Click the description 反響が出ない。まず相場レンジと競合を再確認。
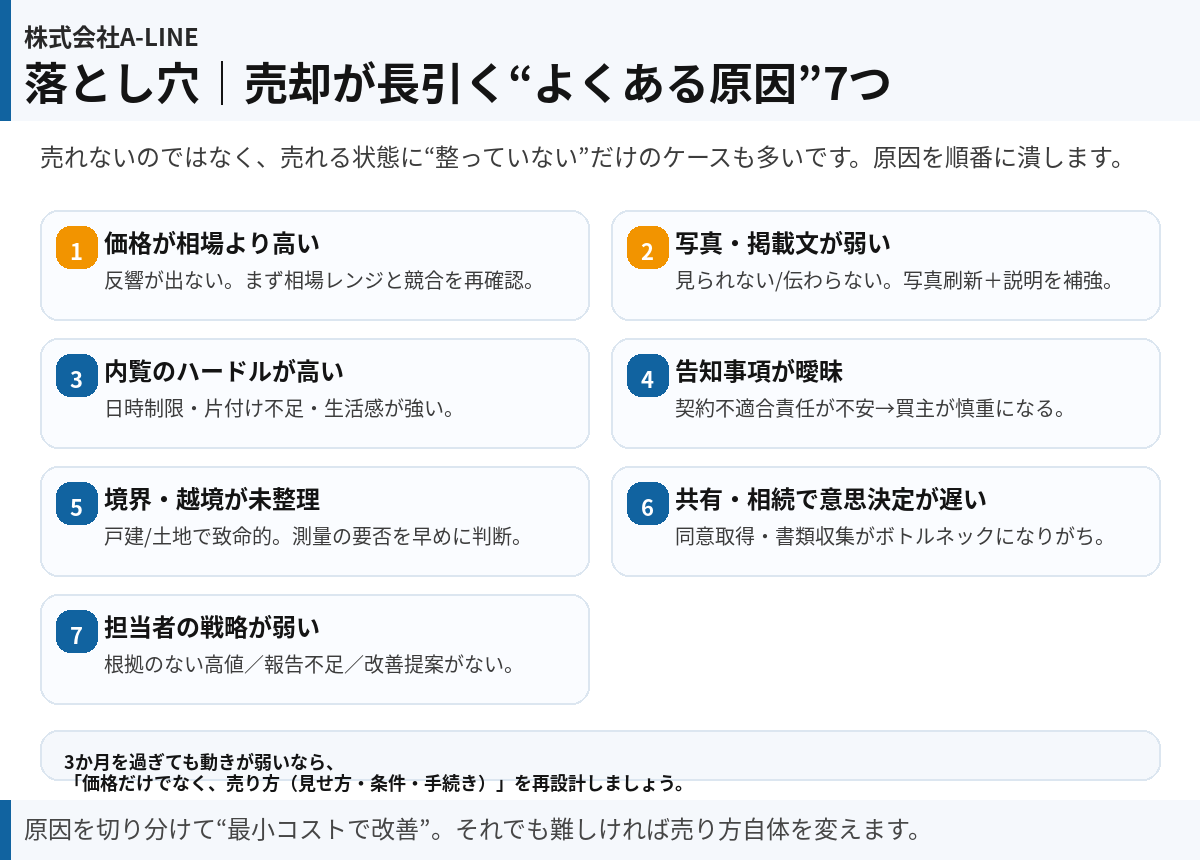Screen dimensions: 1200x860 point(320,280)
